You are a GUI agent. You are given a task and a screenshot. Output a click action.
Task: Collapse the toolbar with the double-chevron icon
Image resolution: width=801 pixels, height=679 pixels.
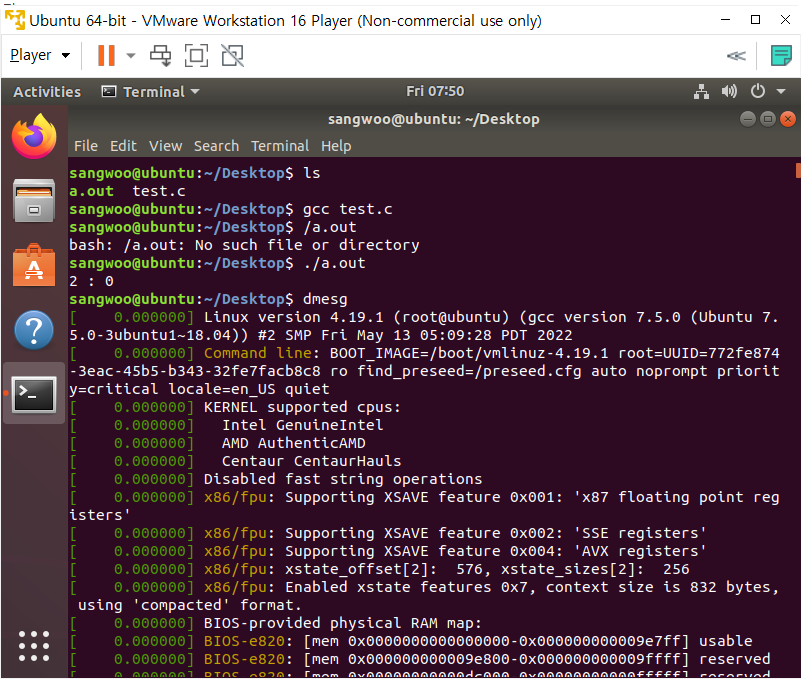pos(736,55)
